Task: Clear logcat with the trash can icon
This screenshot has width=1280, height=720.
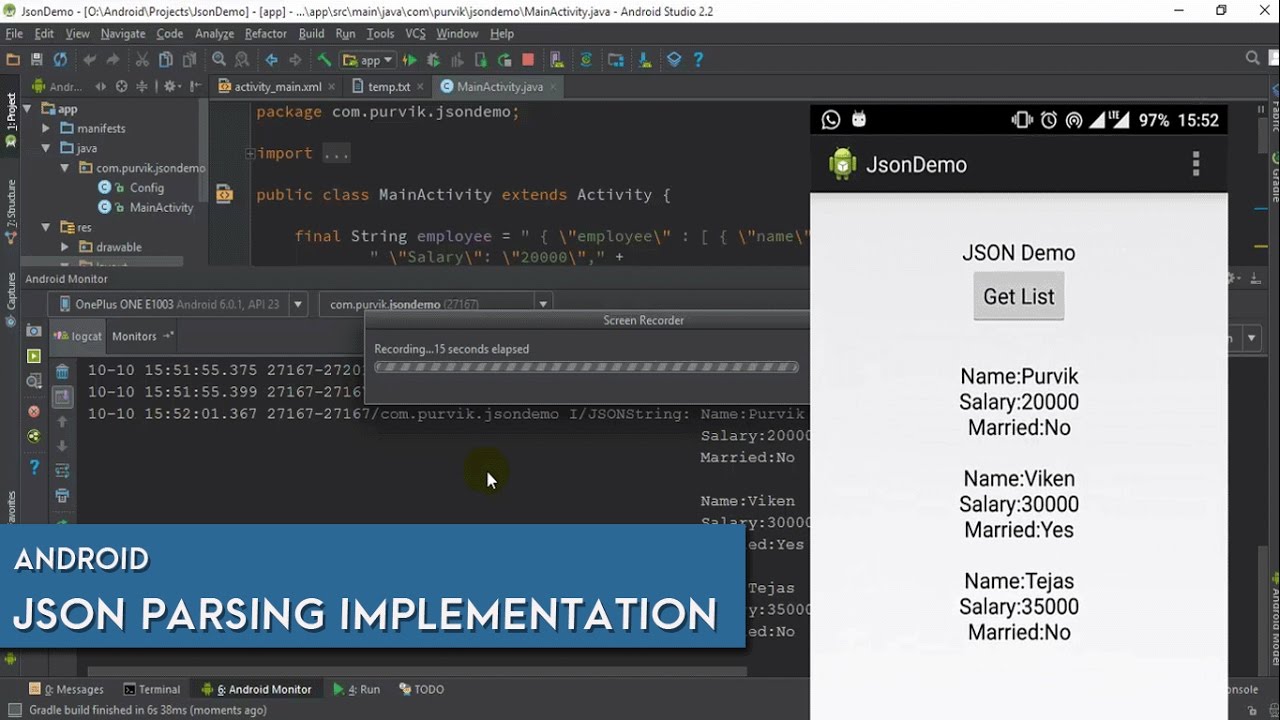Action: (62, 372)
